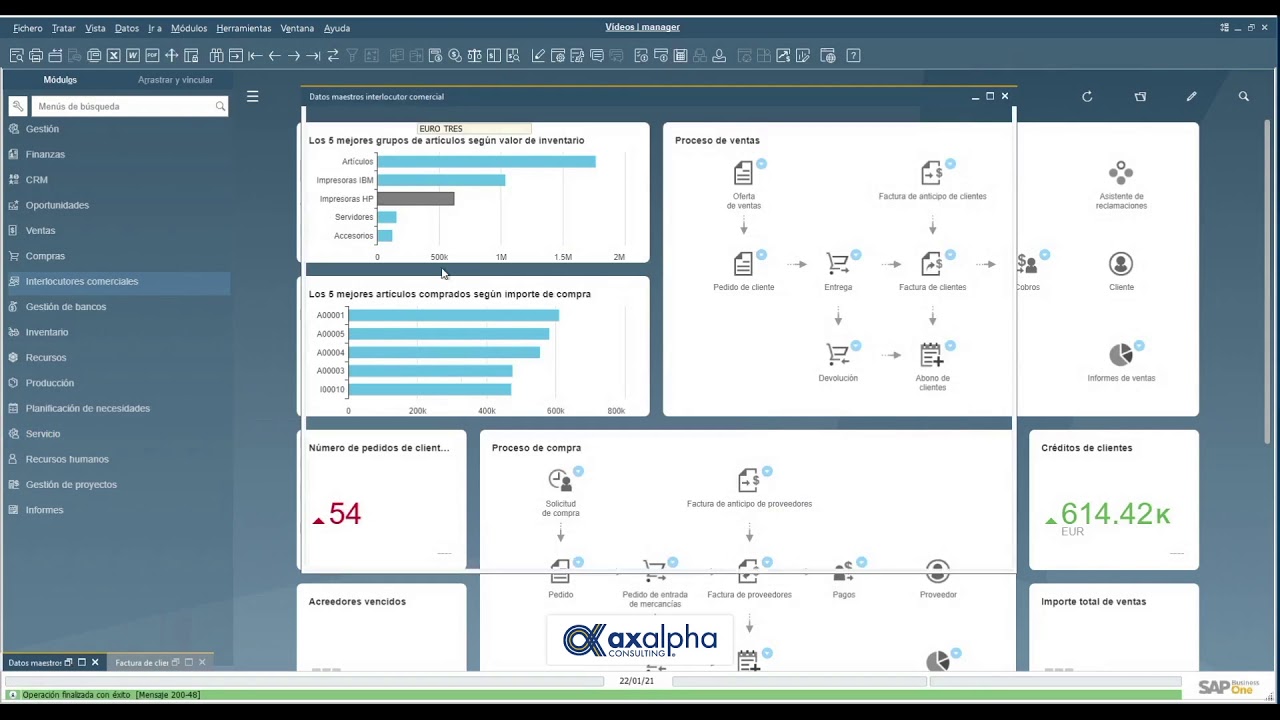Open the Fichero menu
Viewport: 1280px width, 720px height.
click(x=28, y=28)
